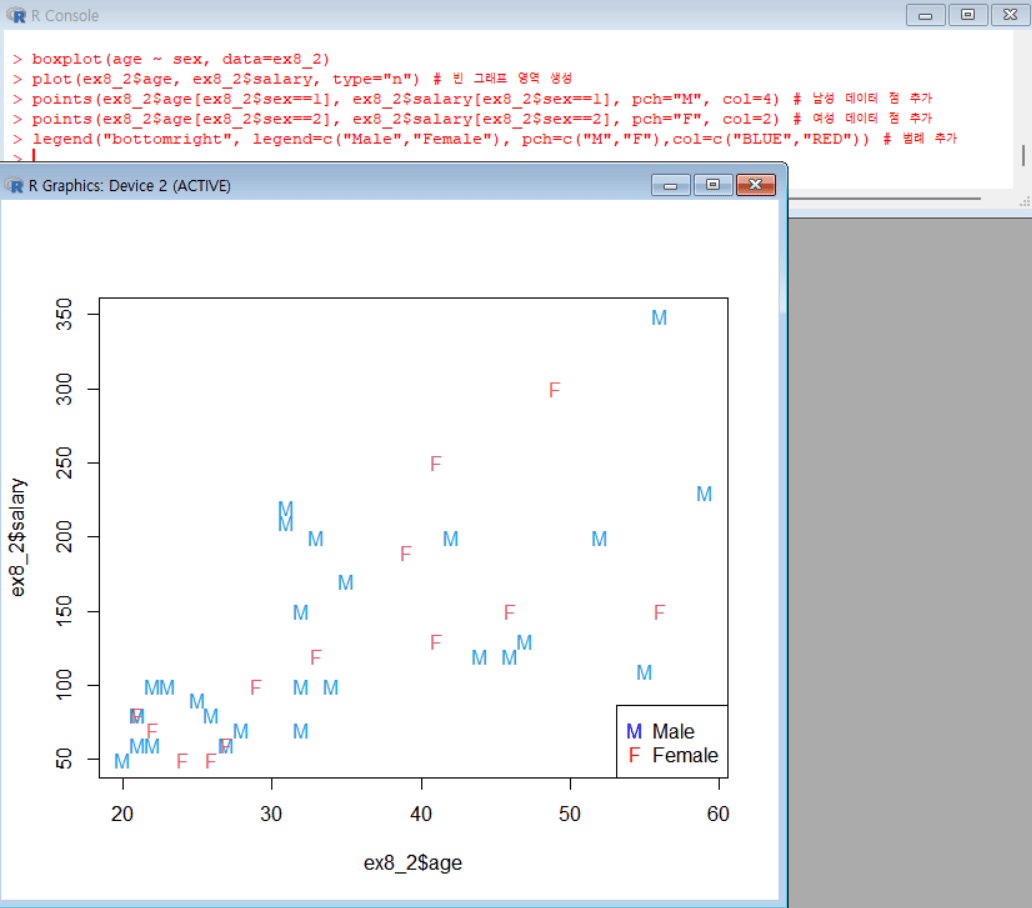The height and width of the screenshot is (908, 1032).
Task: Minimize the R Graphics Device 2 window
Action: pos(670,185)
